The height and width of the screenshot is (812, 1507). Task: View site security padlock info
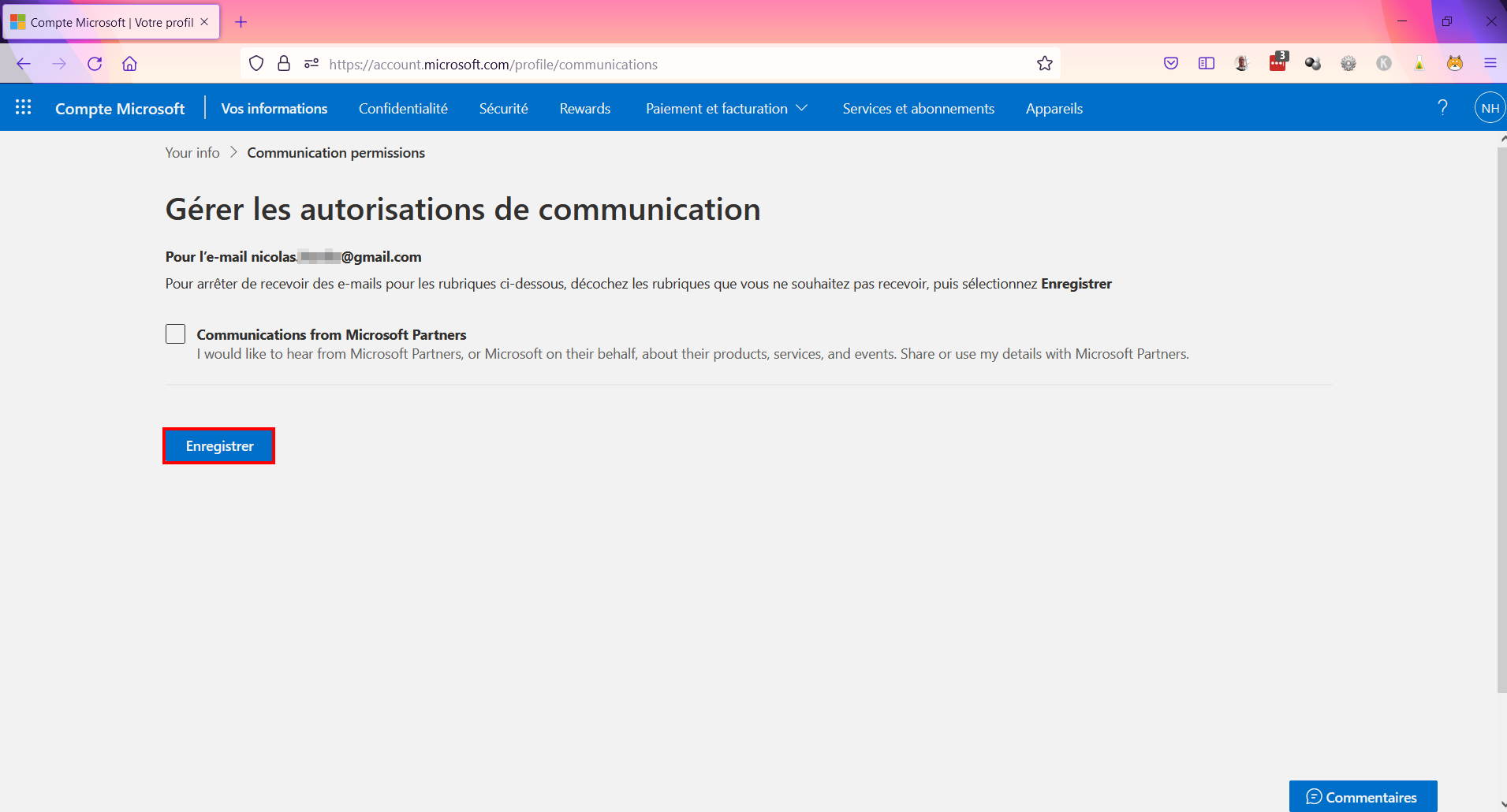pos(284,64)
